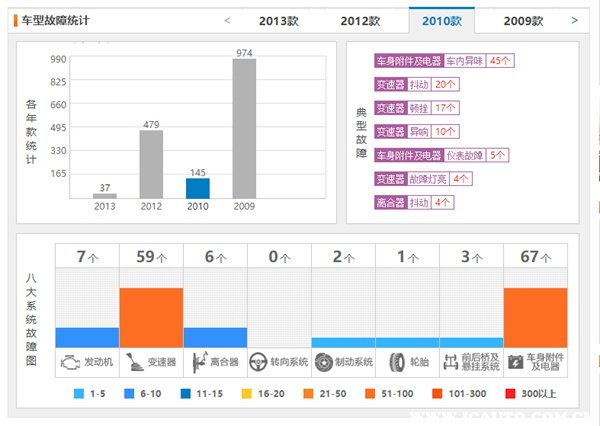Select the 2009款 model year tab

[x=524, y=20]
